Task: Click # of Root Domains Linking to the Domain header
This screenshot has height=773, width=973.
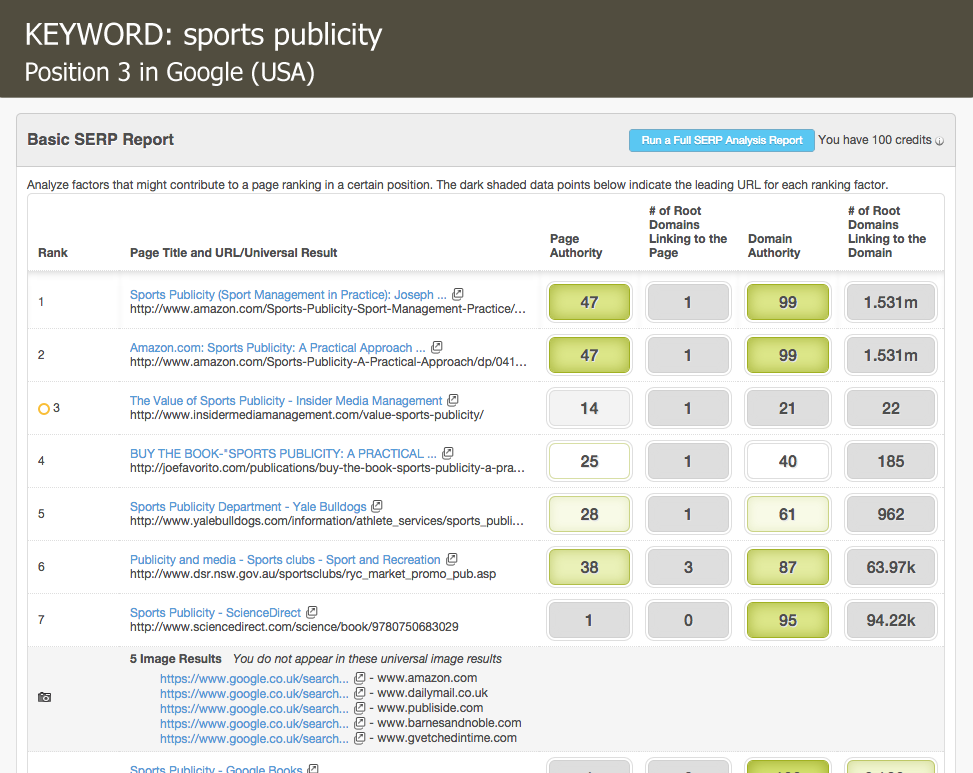Action: (x=887, y=232)
